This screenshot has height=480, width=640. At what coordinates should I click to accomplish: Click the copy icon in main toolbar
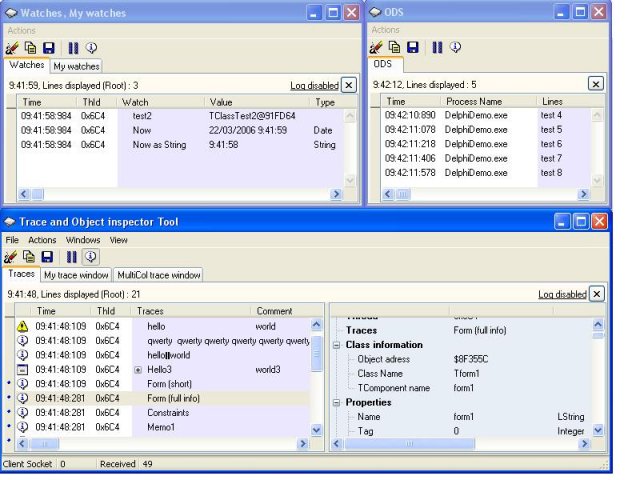tap(29, 257)
